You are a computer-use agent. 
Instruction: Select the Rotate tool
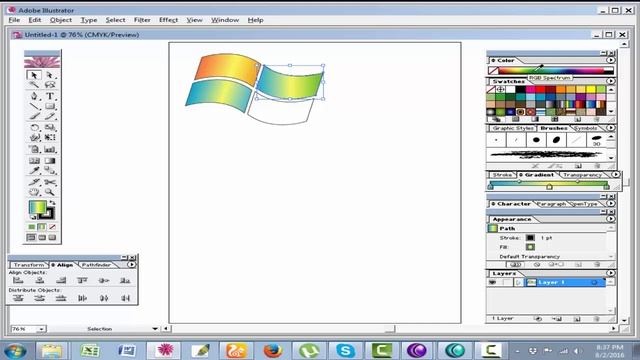(34, 128)
